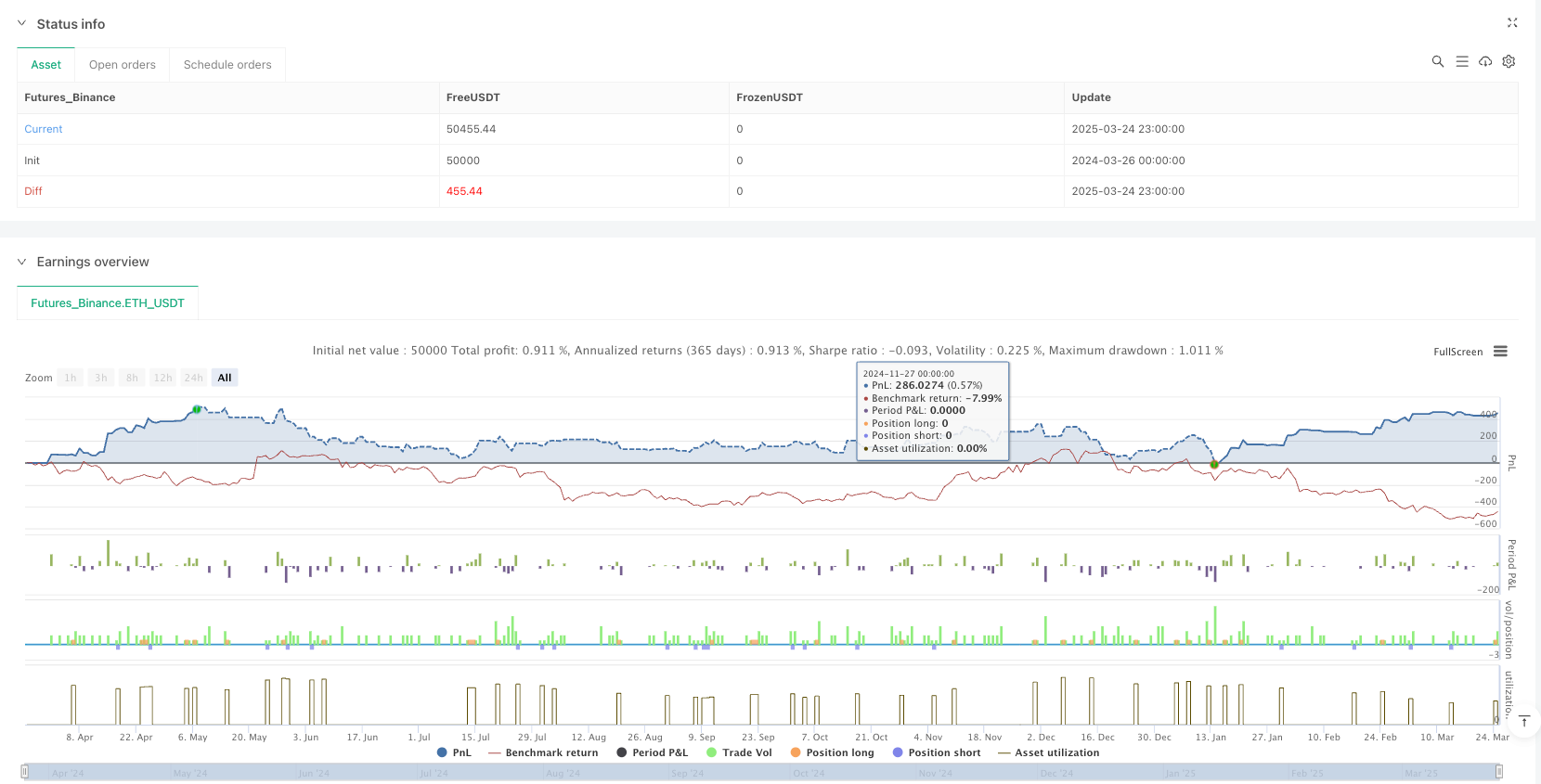Hide Trade Vol series via legend
Screen dimensions: 1541x784
point(739,752)
